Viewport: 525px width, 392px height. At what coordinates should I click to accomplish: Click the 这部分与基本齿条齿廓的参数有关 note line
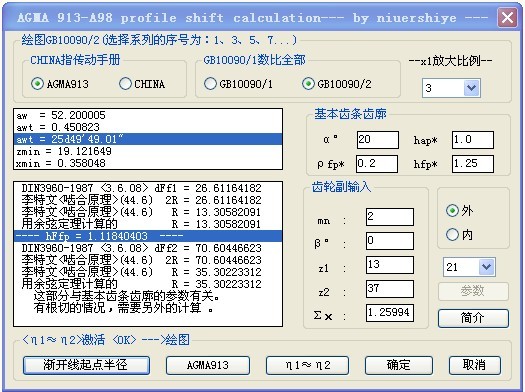tap(148, 296)
